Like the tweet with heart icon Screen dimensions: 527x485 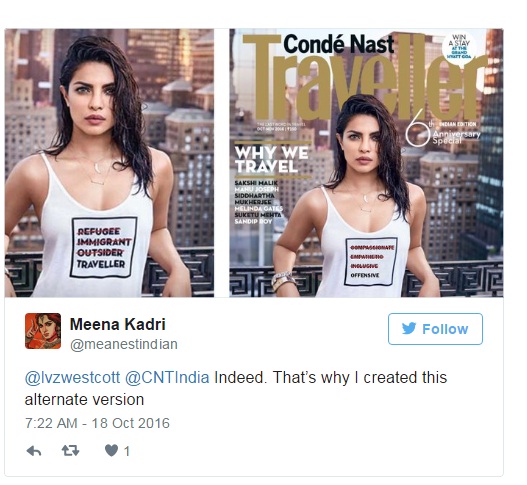(x=111, y=450)
